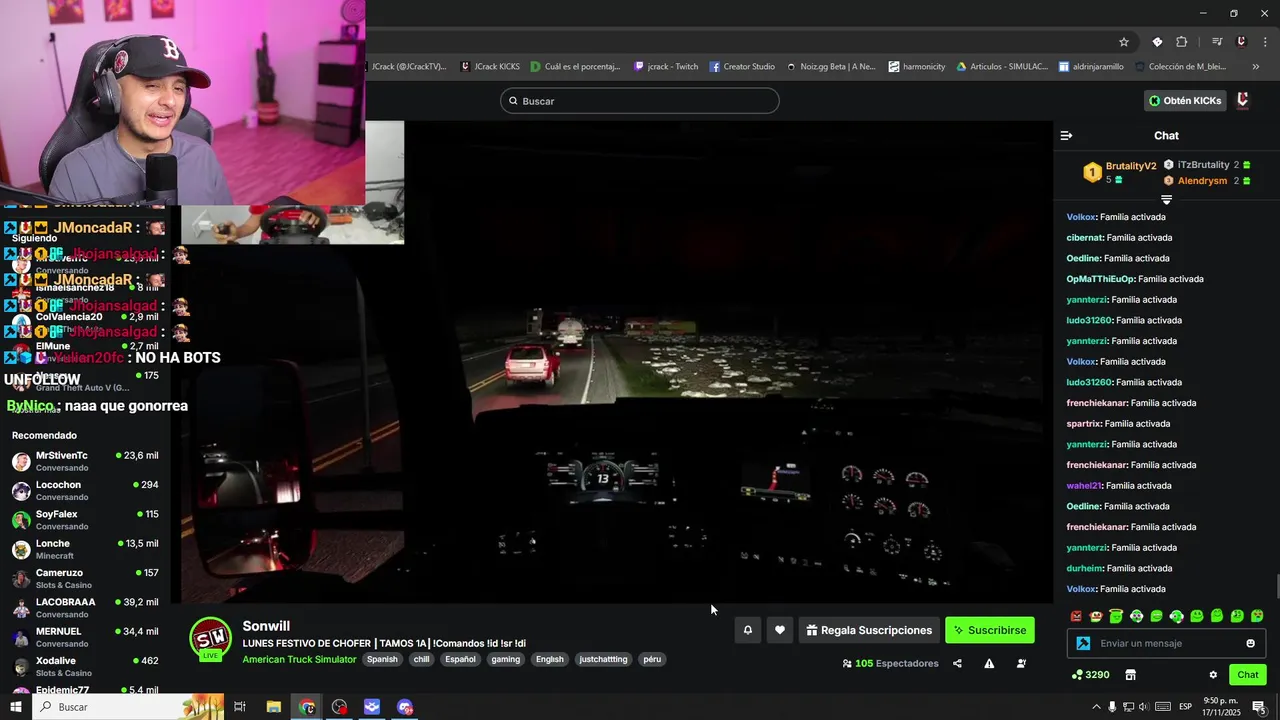This screenshot has height=720, width=1280.
Task: Pick the green halo emote
Action: click(1116, 616)
